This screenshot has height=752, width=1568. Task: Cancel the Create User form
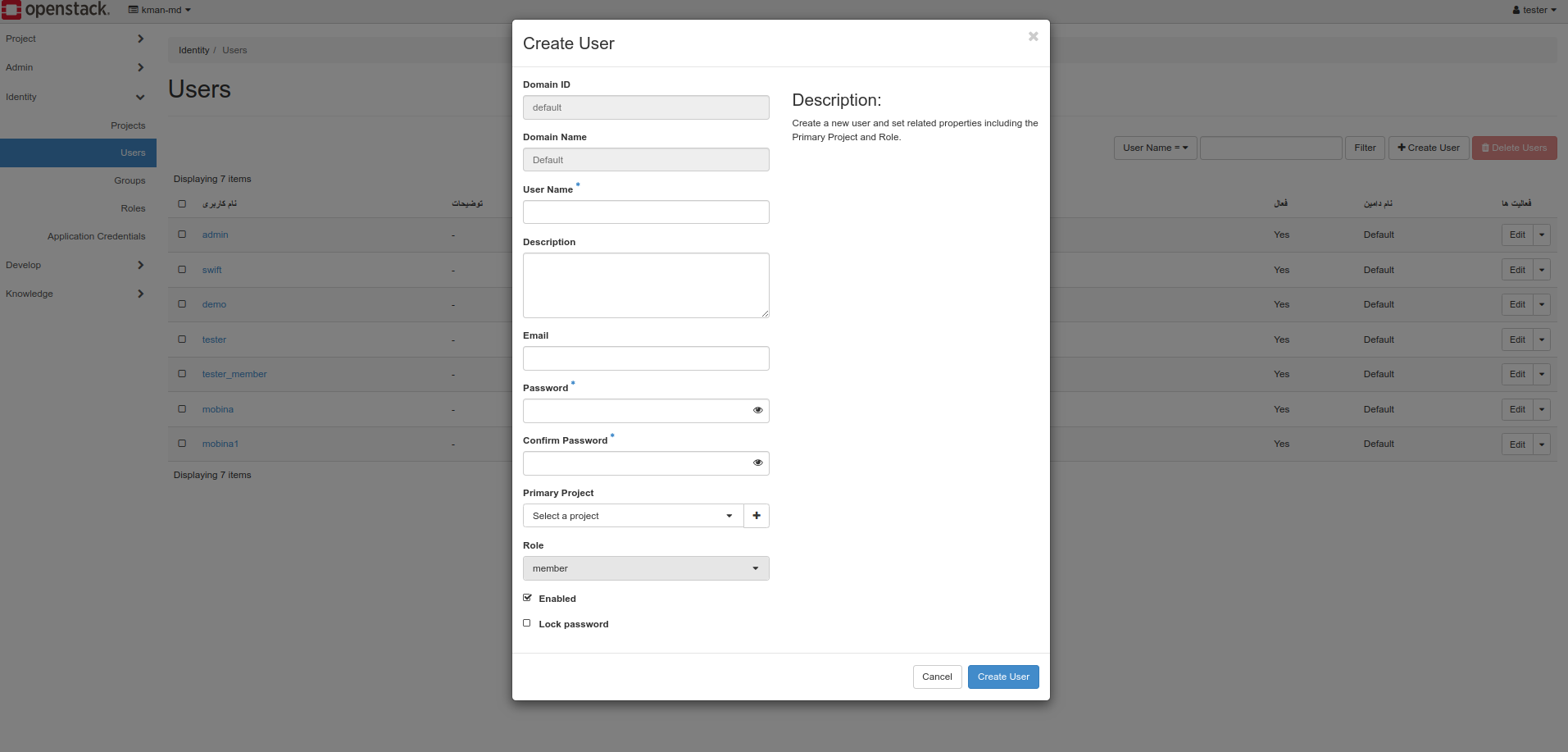[x=937, y=677]
